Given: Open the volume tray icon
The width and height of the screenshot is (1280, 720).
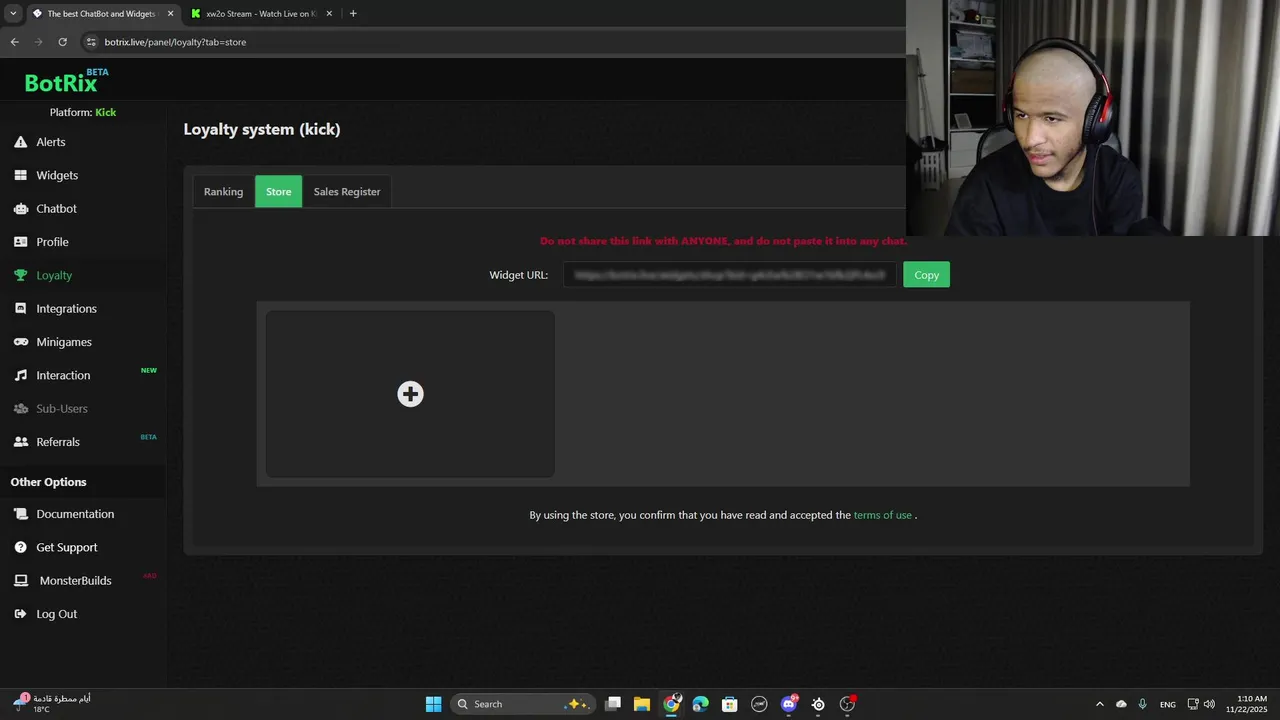Looking at the screenshot, I should 1210,704.
